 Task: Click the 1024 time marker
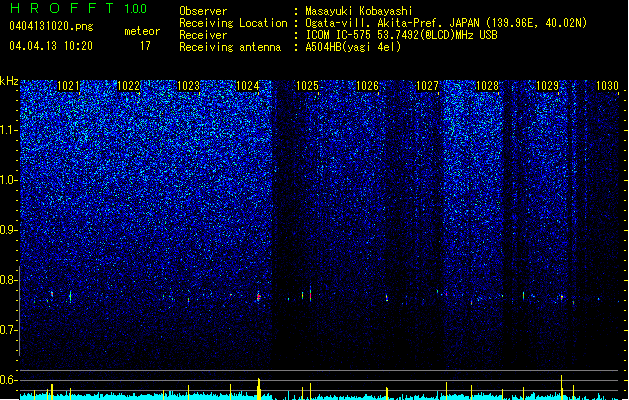pyautogui.click(x=248, y=86)
